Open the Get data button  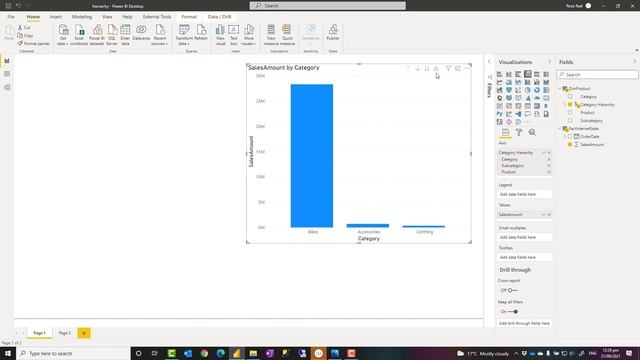pyautogui.click(x=63, y=35)
